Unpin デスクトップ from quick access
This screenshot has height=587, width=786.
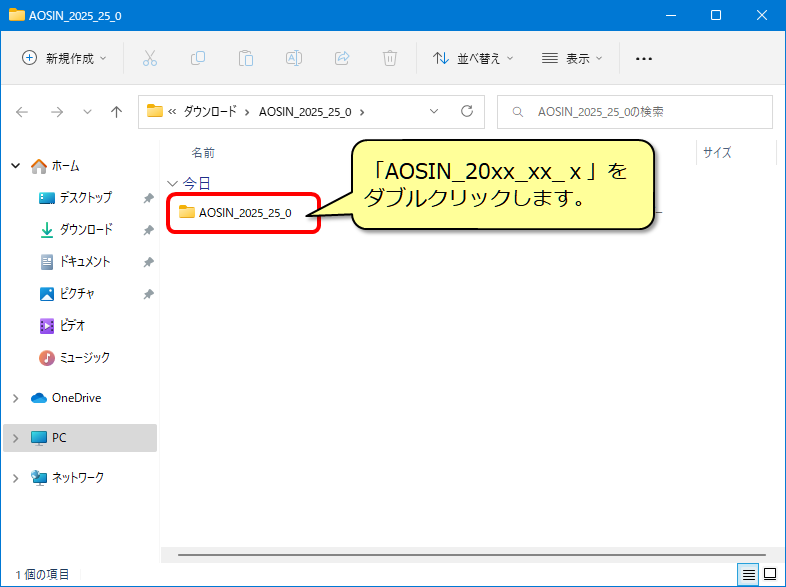click(x=148, y=198)
